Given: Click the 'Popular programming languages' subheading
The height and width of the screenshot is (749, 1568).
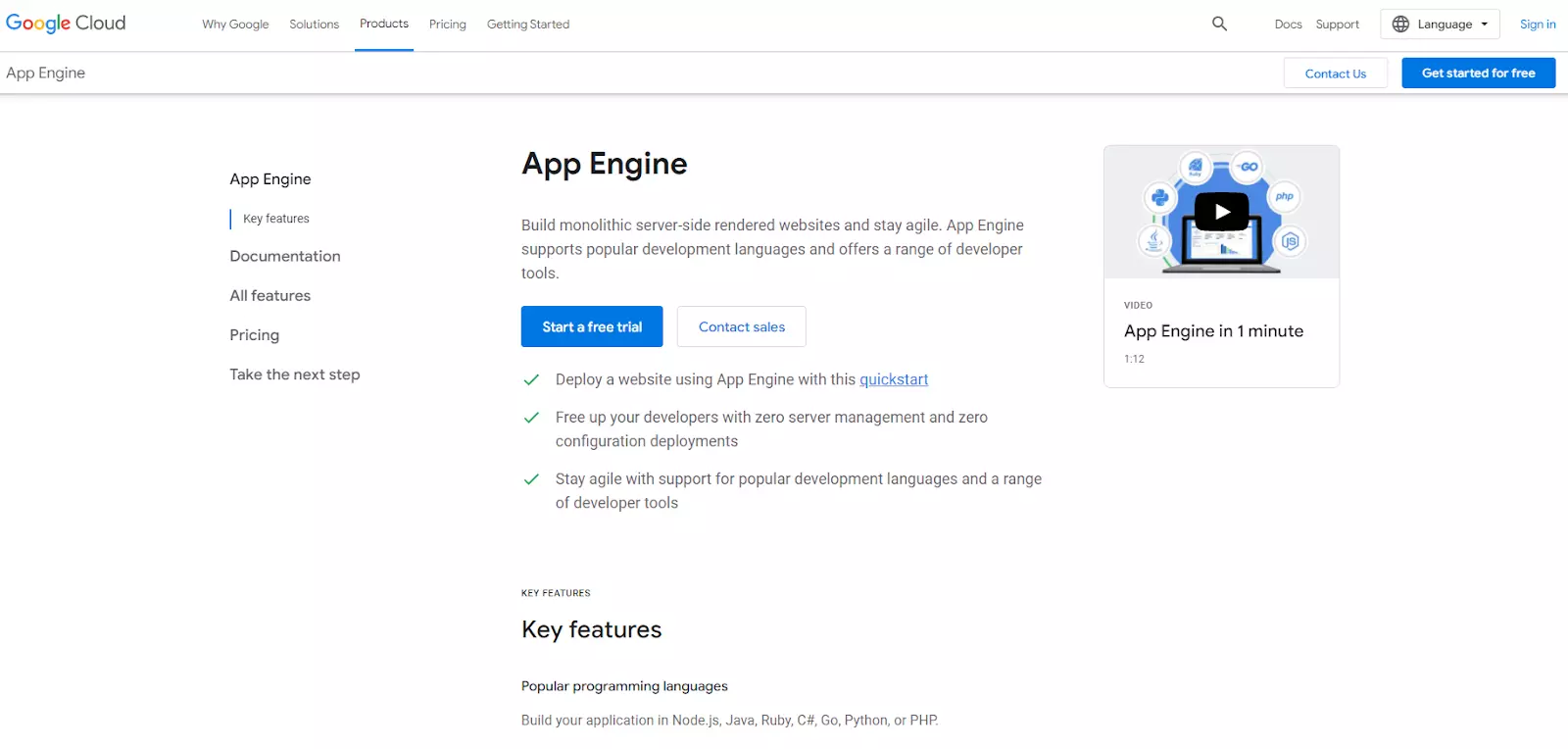Looking at the screenshot, I should pyautogui.click(x=624, y=686).
